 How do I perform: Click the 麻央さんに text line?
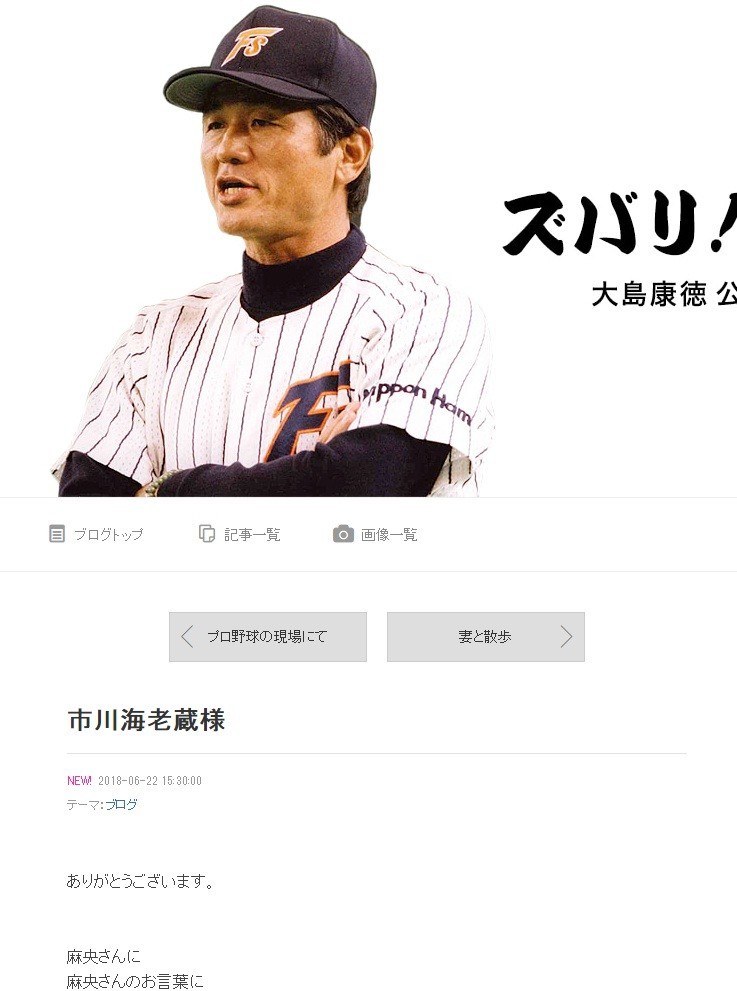point(104,956)
